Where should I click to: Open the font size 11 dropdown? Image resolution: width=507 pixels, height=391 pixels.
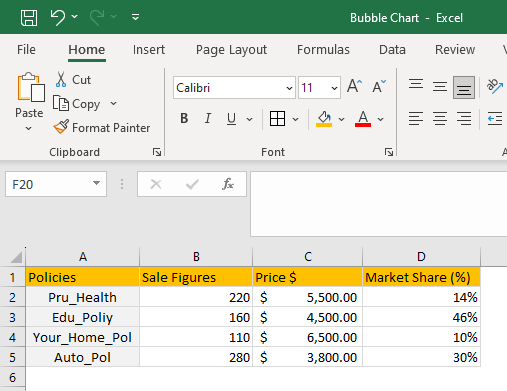click(334, 88)
